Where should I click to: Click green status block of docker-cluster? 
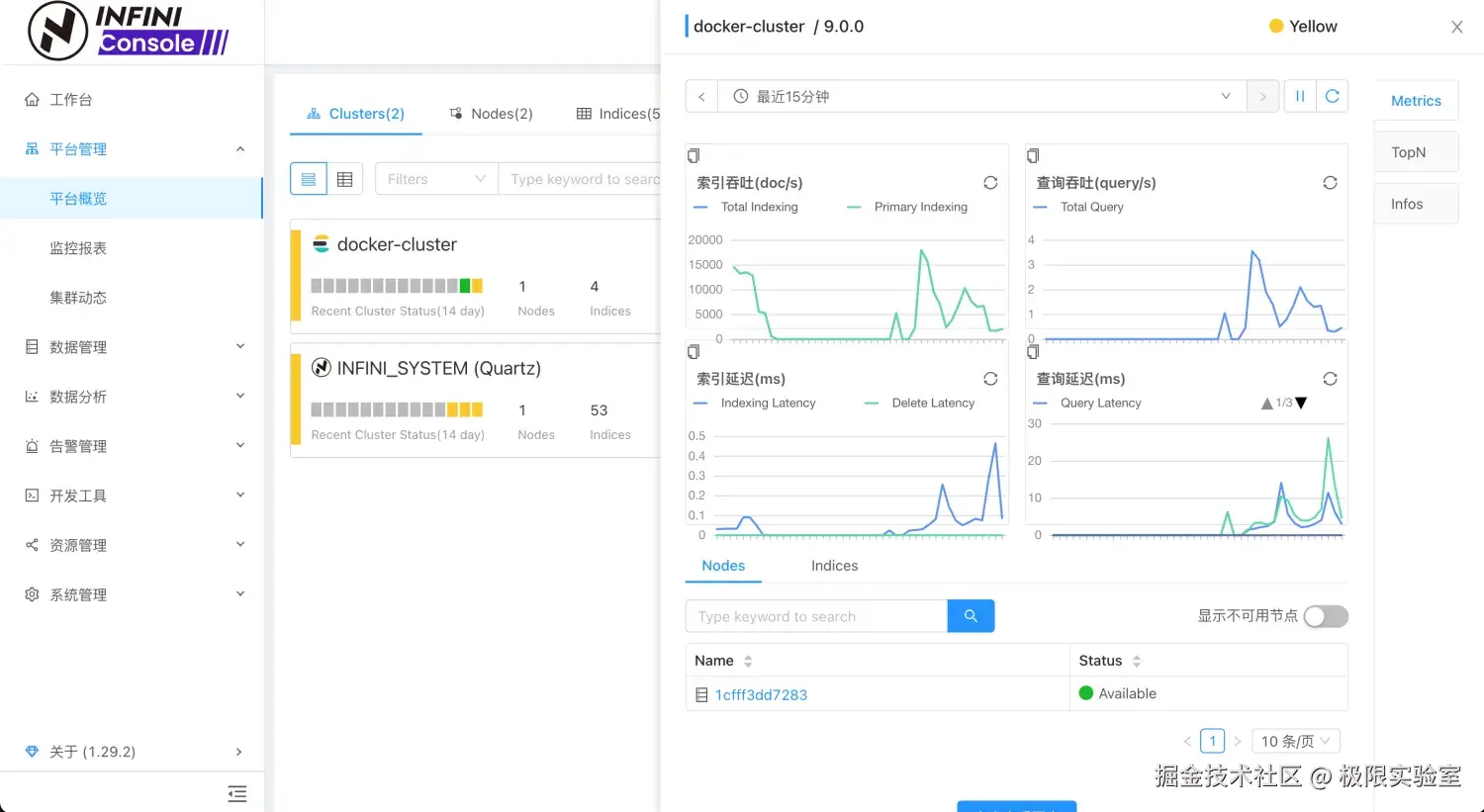click(465, 286)
